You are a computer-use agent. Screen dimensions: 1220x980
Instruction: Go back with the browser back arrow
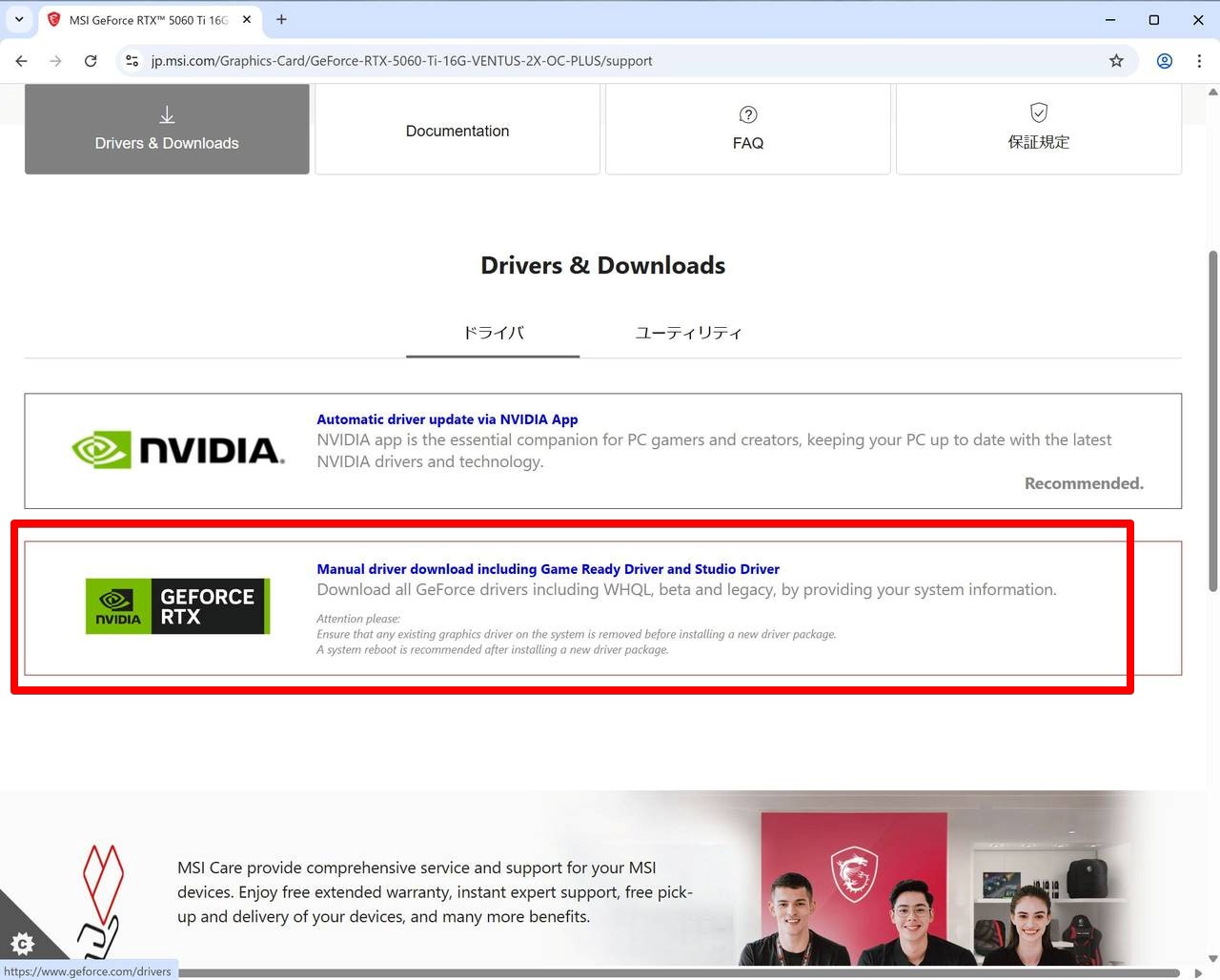point(21,61)
